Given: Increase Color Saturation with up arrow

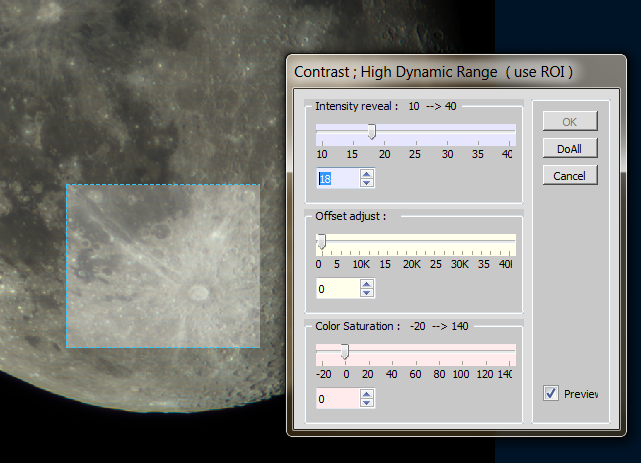Looking at the screenshot, I should click(367, 394).
